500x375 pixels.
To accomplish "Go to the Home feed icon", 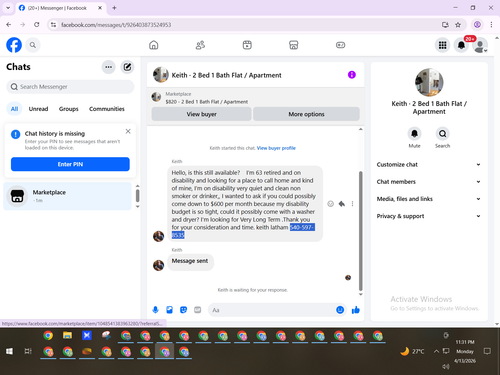I will point(154,45).
